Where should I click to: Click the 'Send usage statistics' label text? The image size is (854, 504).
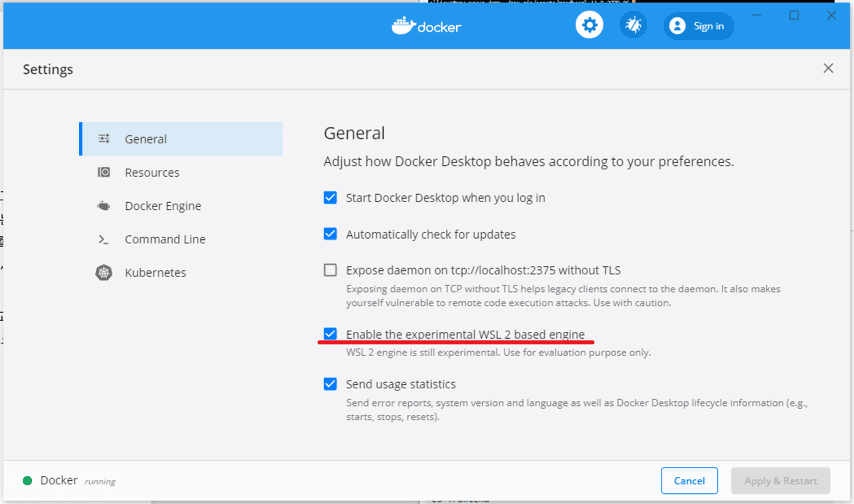coord(401,384)
